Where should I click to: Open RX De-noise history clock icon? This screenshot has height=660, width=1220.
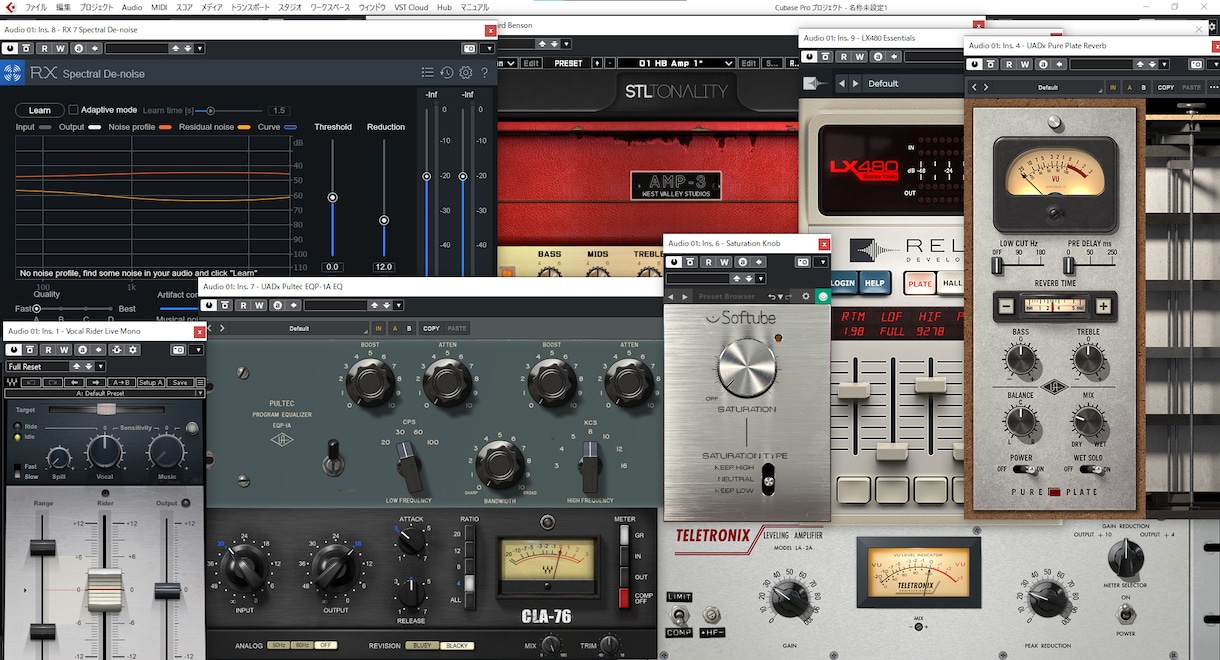pyautogui.click(x=447, y=73)
